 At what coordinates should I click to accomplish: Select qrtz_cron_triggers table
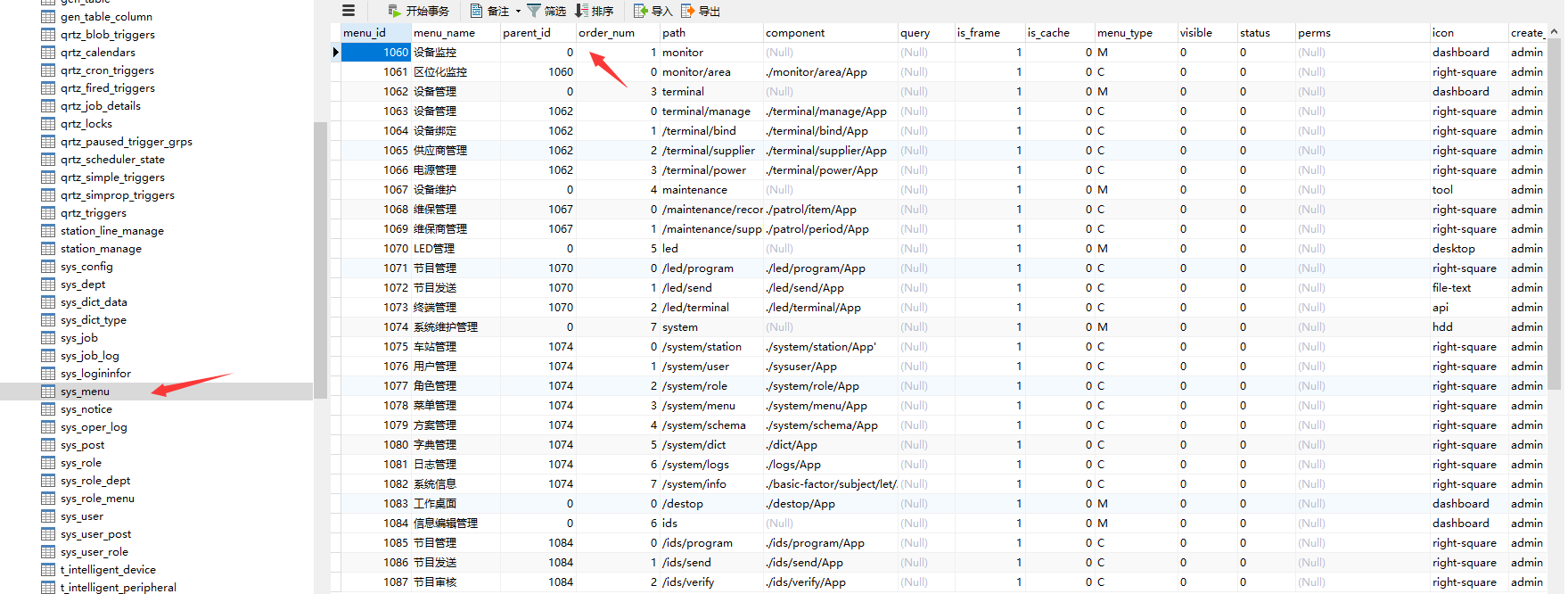click(x=107, y=70)
